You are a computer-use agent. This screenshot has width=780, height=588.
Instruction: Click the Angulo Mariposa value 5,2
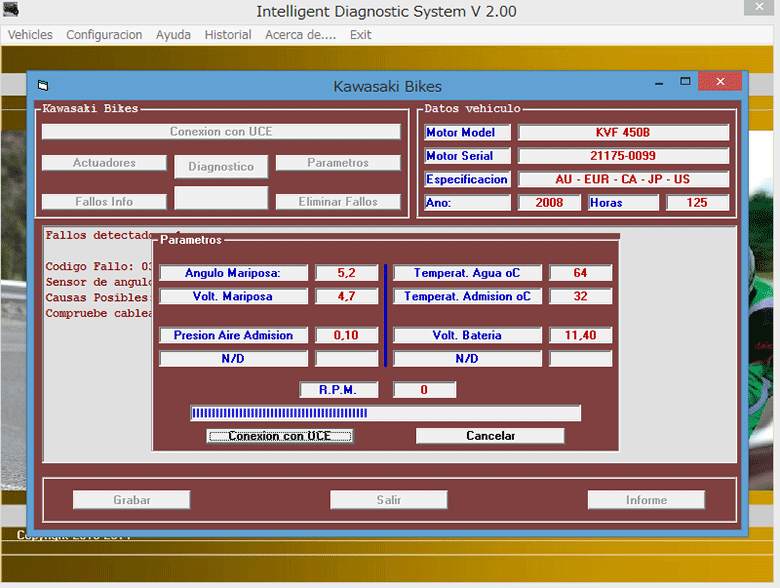coord(347,273)
